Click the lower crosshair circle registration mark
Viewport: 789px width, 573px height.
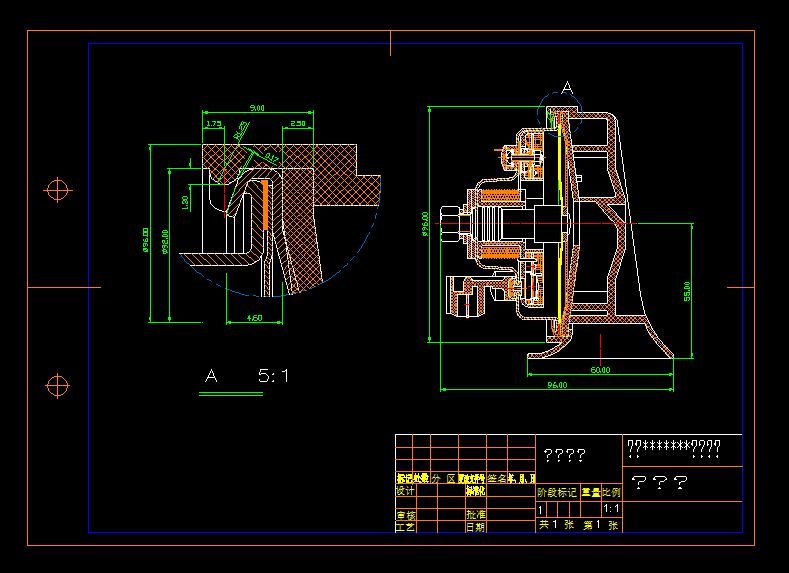point(58,385)
